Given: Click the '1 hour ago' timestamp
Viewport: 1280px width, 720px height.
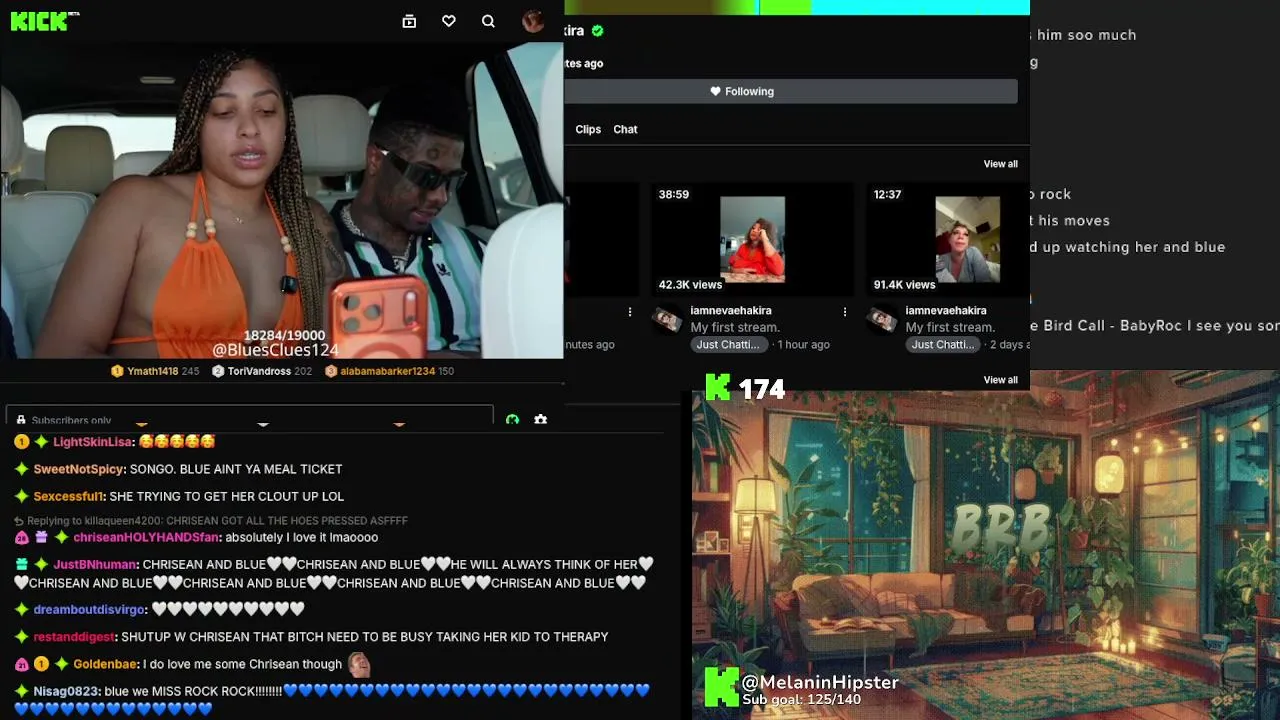Looking at the screenshot, I should (804, 345).
